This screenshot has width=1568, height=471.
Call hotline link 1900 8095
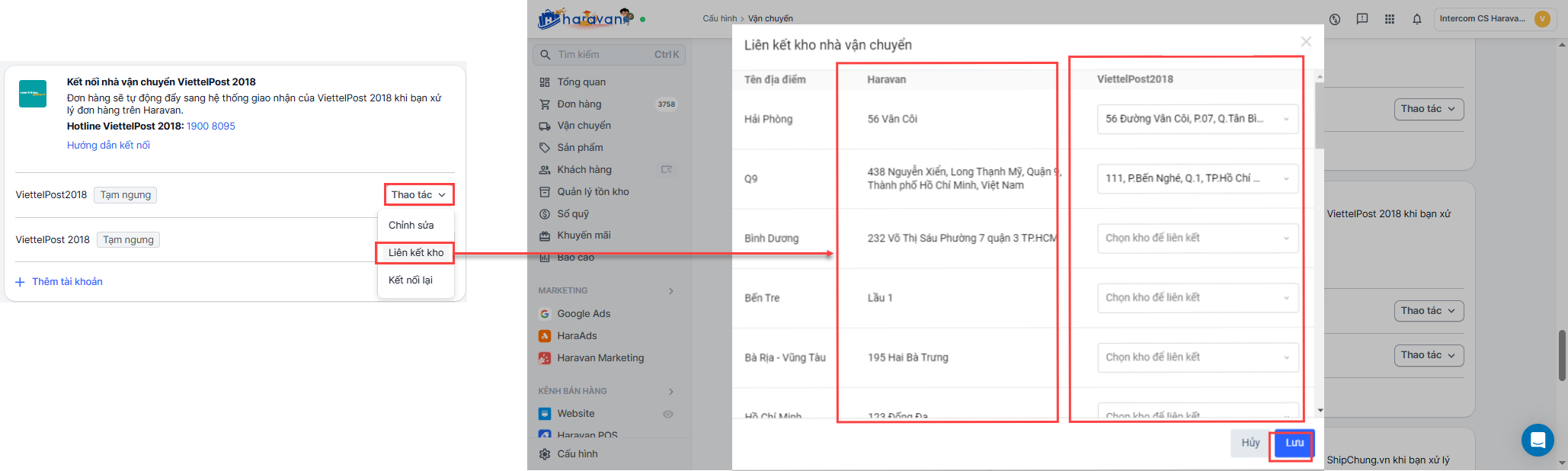[211, 127]
